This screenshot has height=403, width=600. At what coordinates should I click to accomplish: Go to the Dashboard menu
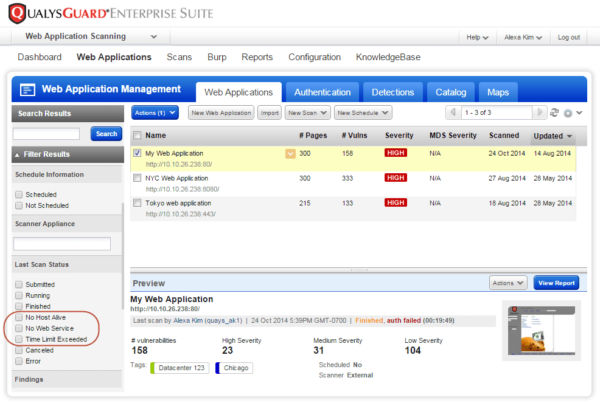(x=39, y=57)
